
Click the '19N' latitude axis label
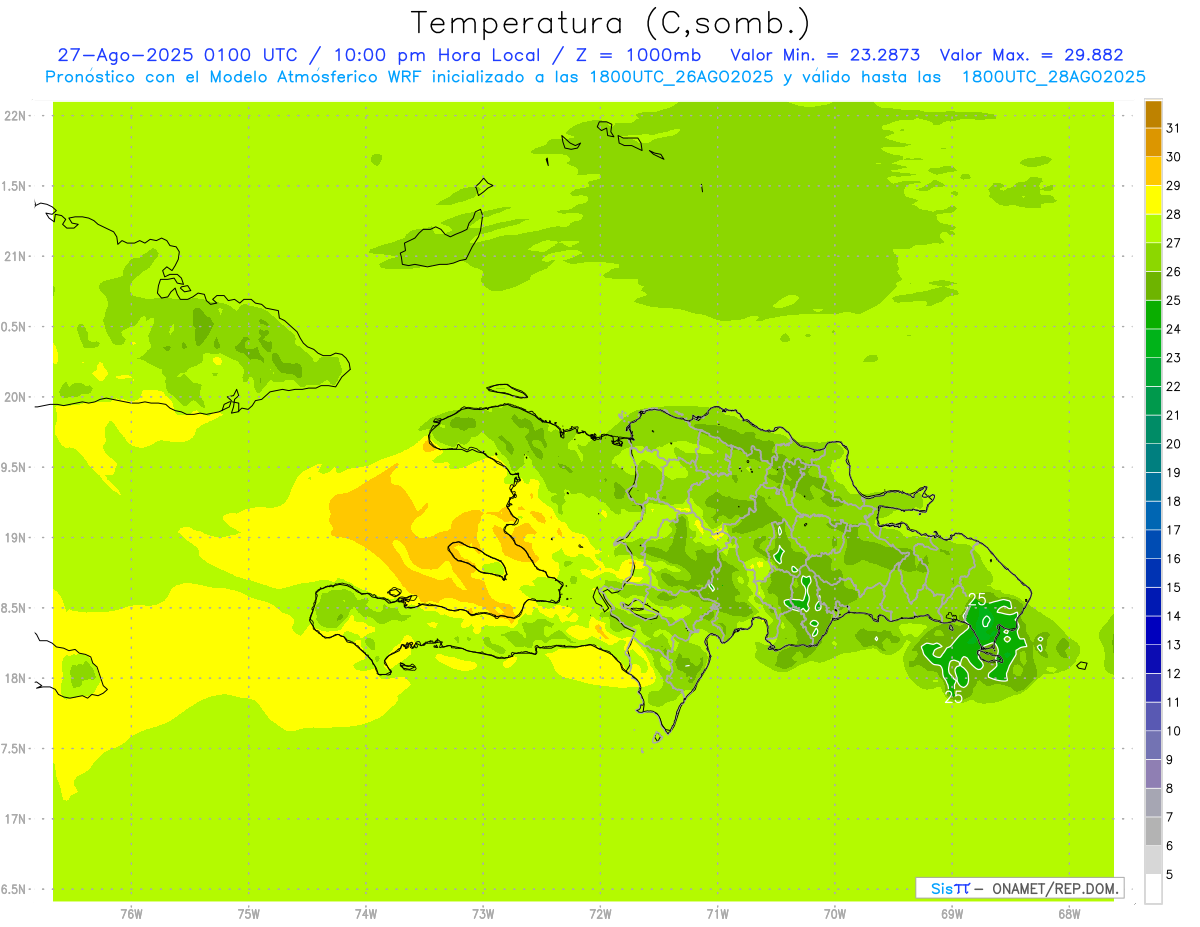click(16, 538)
